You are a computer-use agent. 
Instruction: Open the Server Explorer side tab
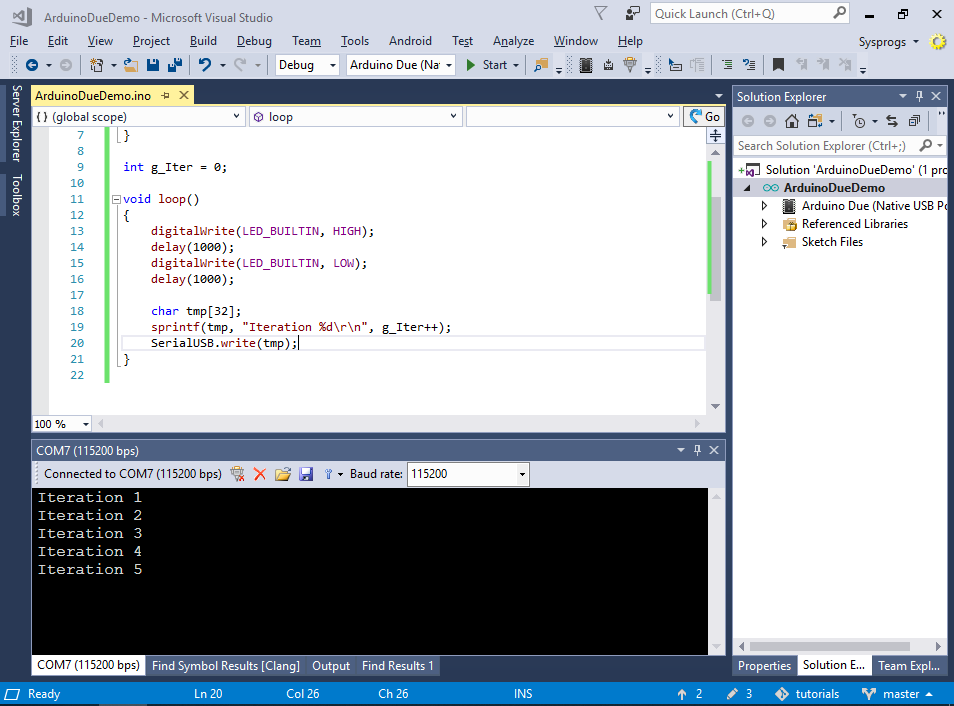16,123
